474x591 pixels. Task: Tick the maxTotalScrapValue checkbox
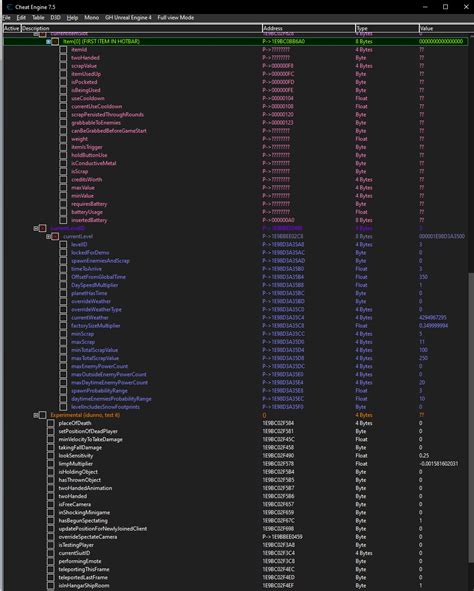(x=63, y=358)
